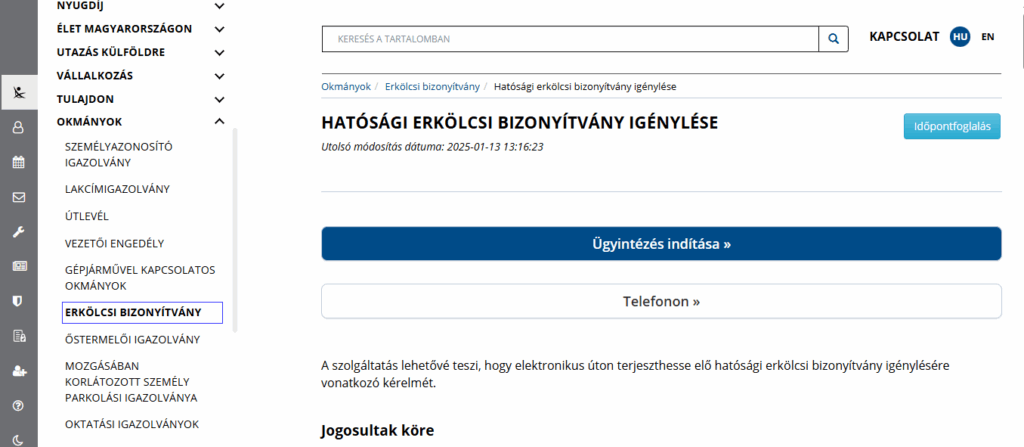Image resolution: width=1024 pixels, height=447 pixels.
Task: Click the add-user icon in sidebar
Action: click(x=18, y=371)
